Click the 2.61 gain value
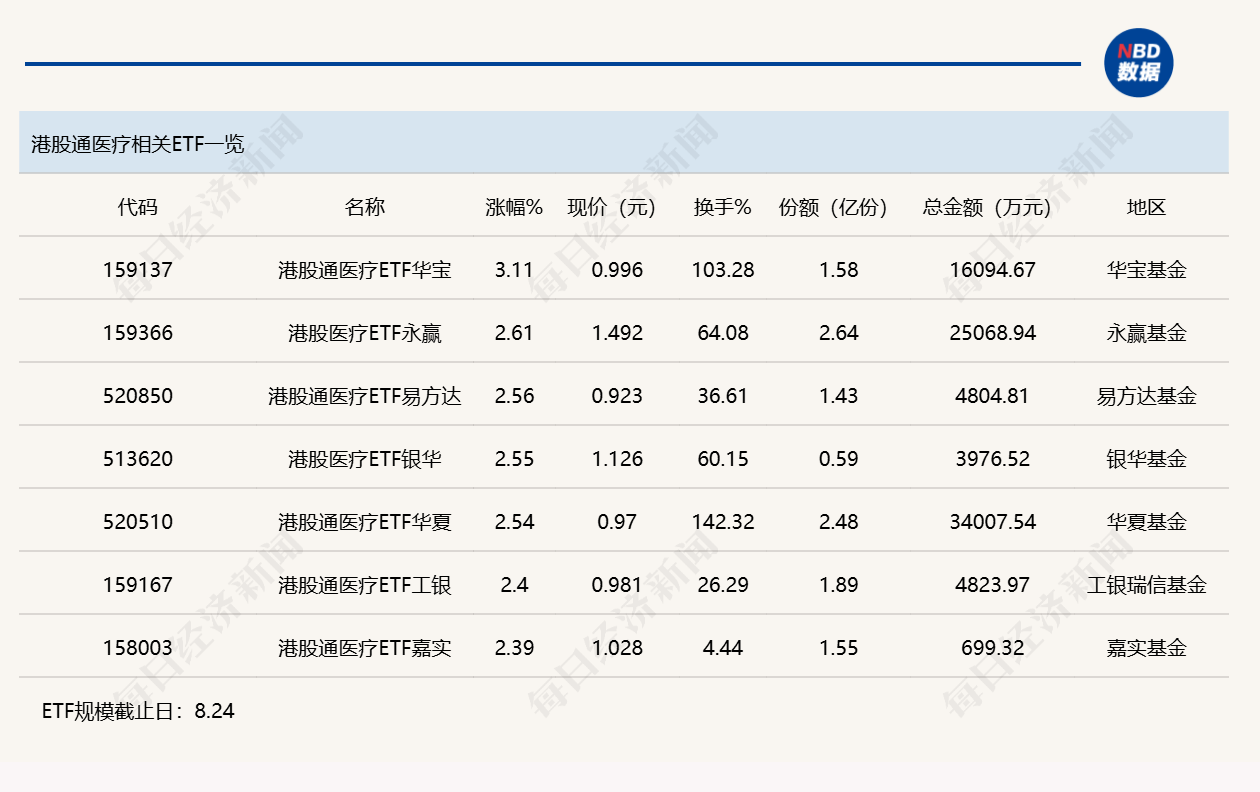The height and width of the screenshot is (792, 1260). (x=514, y=333)
